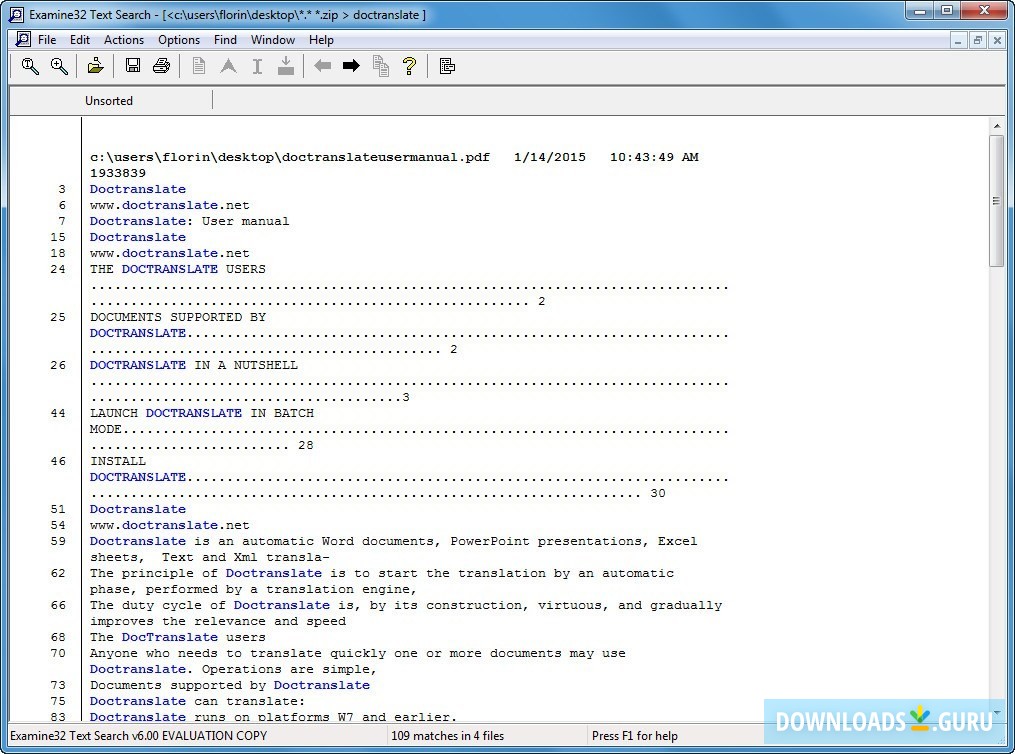This screenshot has width=1015, height=754.
Task: Select the line 24 result 'THE DOCTRANSLATE USERS'
Action: pyautogui.click(x=177, y=269)
